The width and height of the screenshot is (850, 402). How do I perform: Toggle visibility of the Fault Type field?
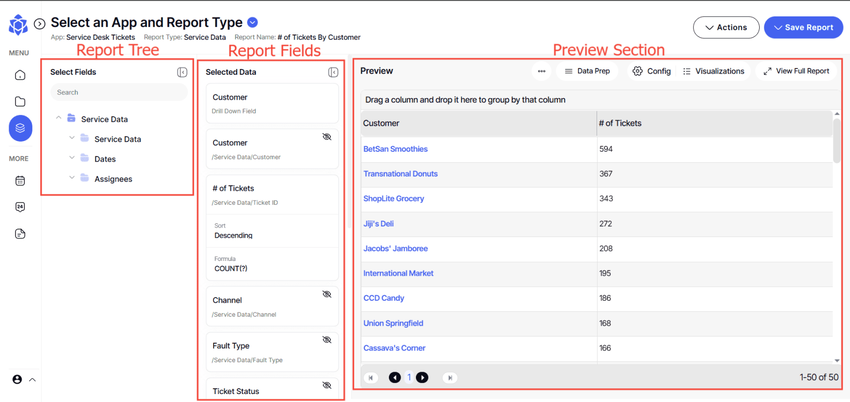tap(326, 340)
